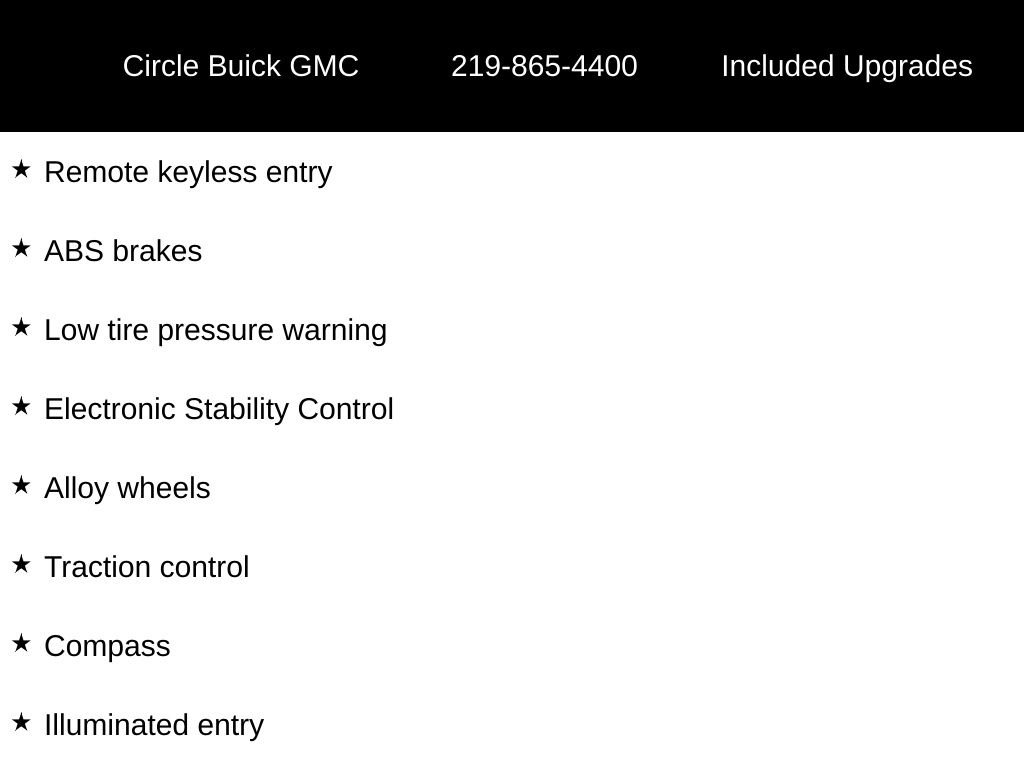
Task: Click the star beside Alloy wheels
Action: [21, 485]
